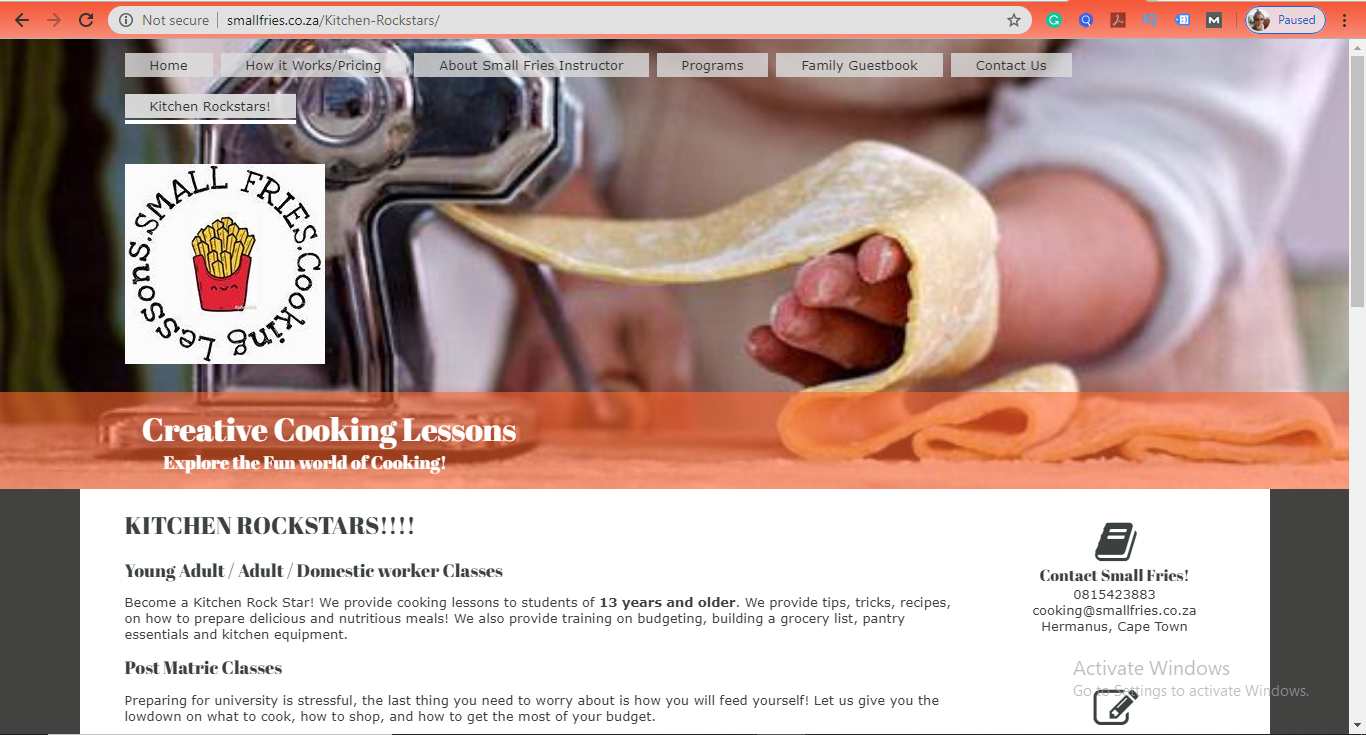Click the Not secure site info icon

[126, 20]
